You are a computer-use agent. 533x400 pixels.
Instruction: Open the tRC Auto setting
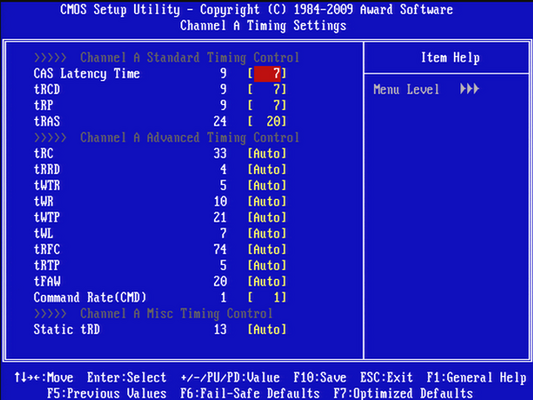(x=267, y=154)
